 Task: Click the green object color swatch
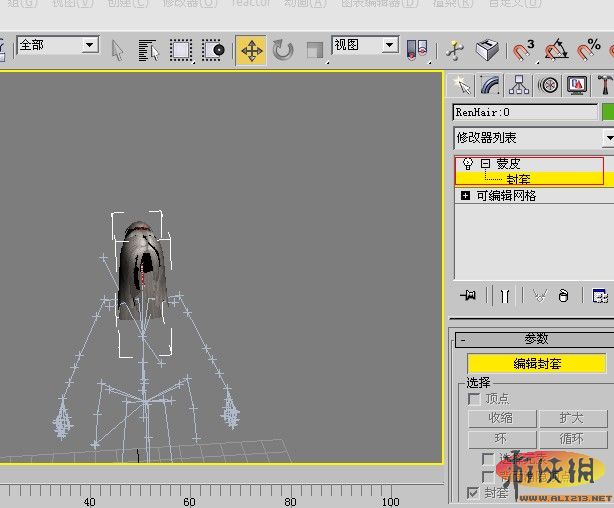click(608, 113)
